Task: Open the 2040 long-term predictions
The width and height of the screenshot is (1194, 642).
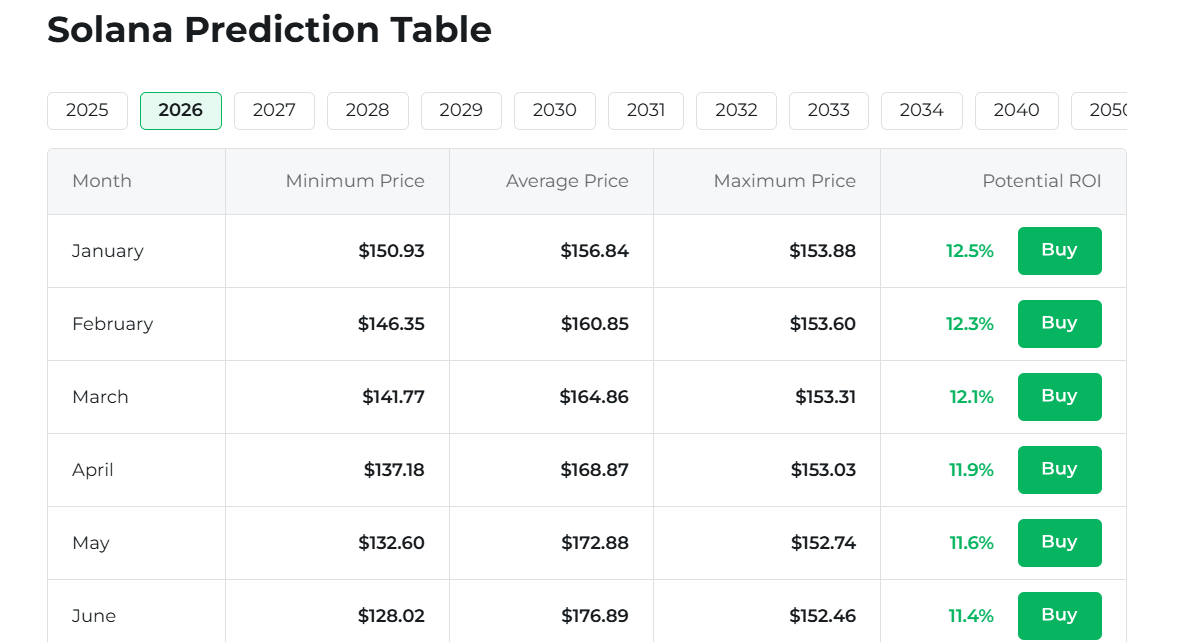Action: pyautogui.click(x=1016, y=111)
